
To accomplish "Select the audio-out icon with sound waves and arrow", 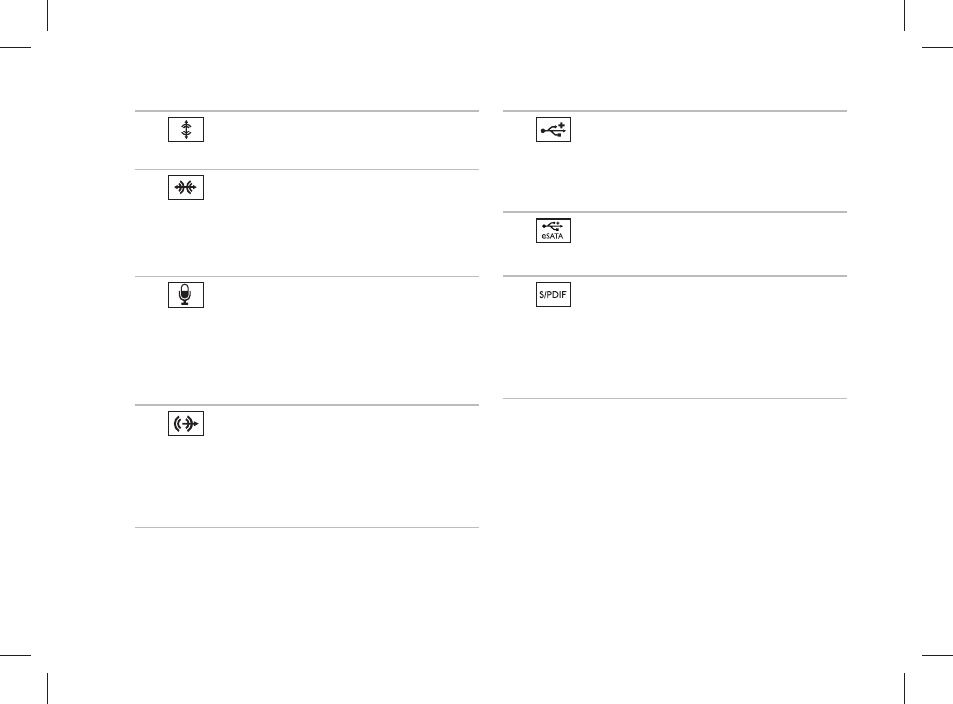I will coord(186,424).
